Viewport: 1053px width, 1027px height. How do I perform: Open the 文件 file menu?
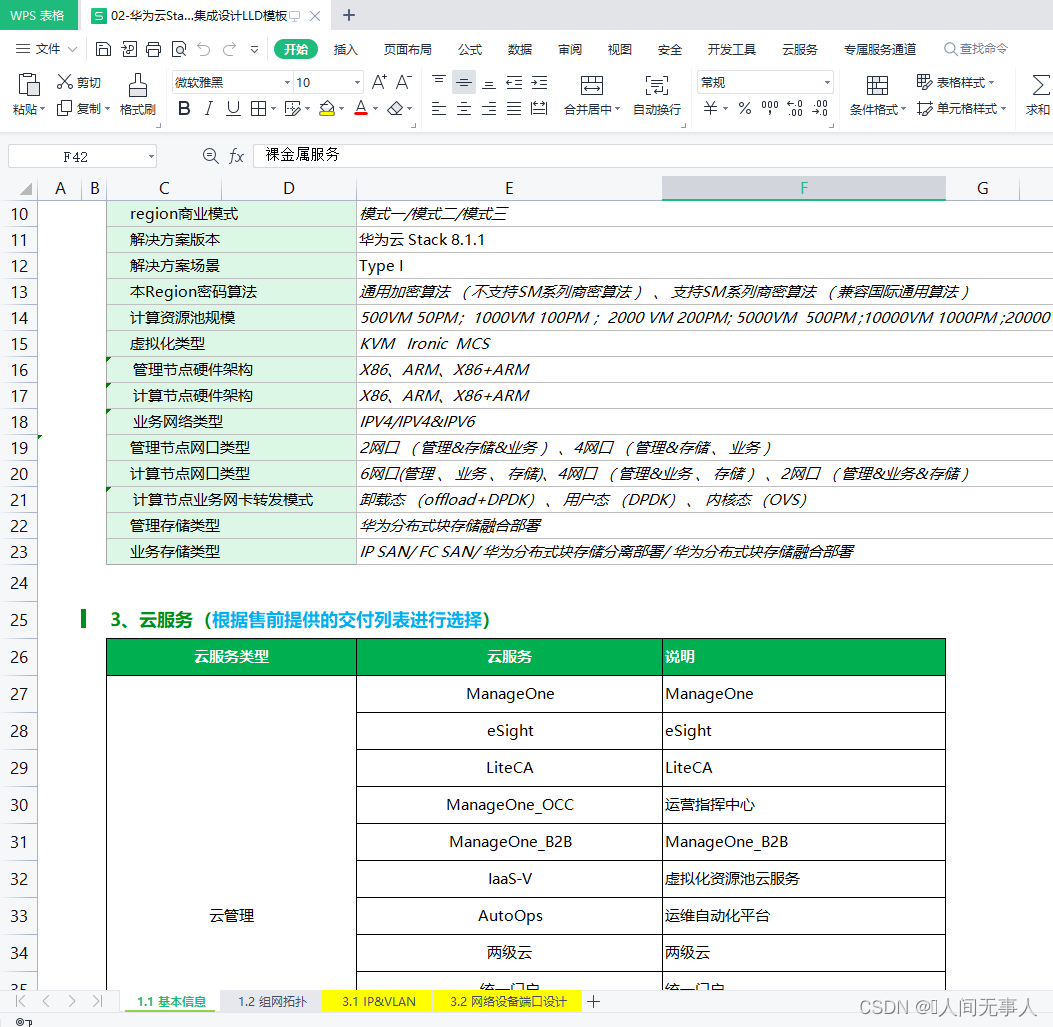click(x=47, y=49)
